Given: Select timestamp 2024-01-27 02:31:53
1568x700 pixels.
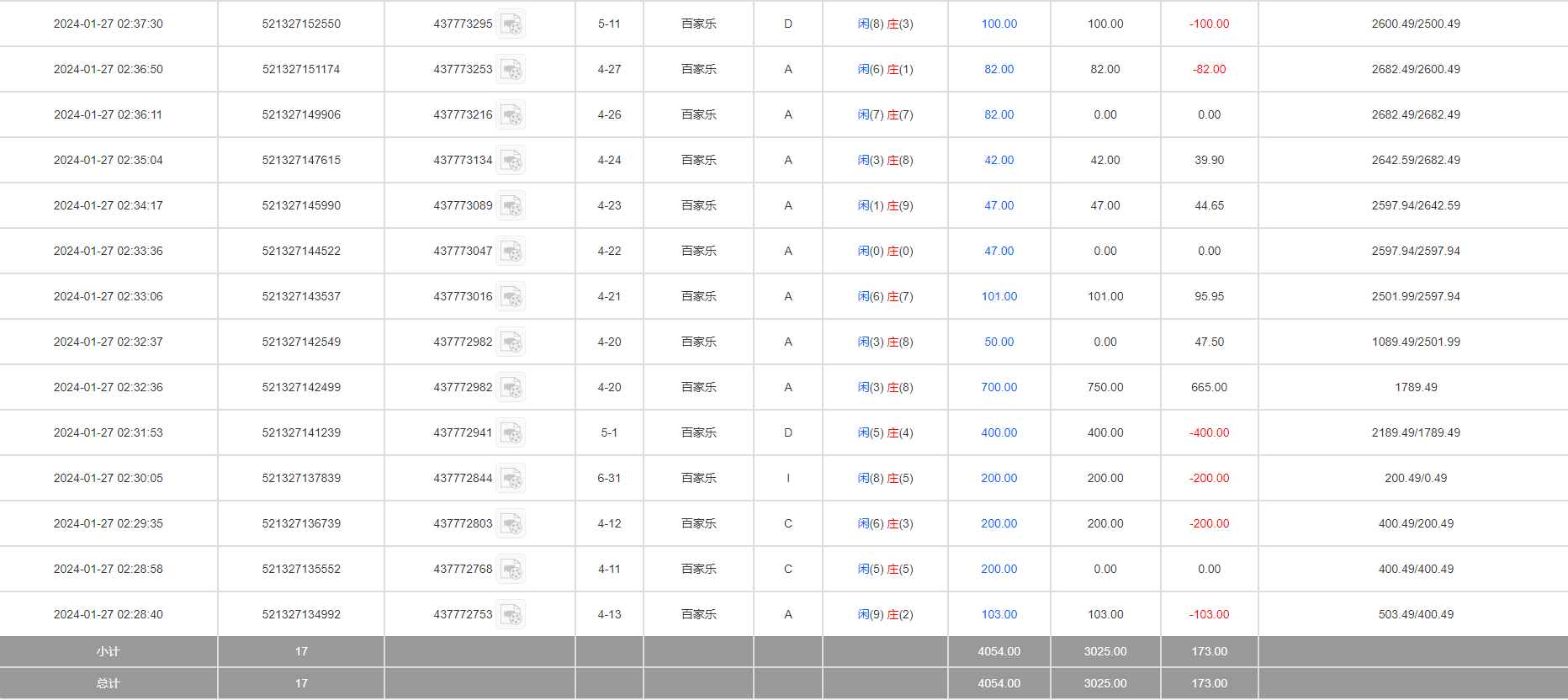Looking at the screenshot, I should [x=109, y=432].
